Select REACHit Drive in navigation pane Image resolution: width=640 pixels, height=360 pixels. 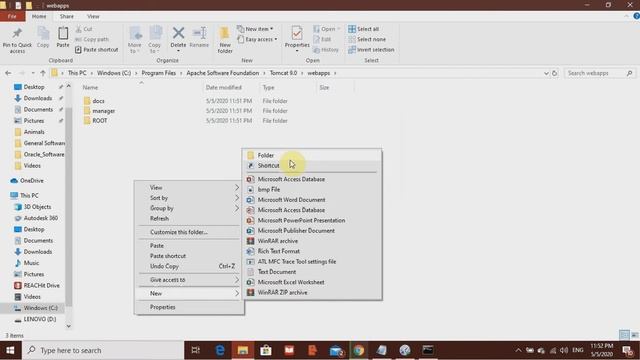[x=41, y=285]
